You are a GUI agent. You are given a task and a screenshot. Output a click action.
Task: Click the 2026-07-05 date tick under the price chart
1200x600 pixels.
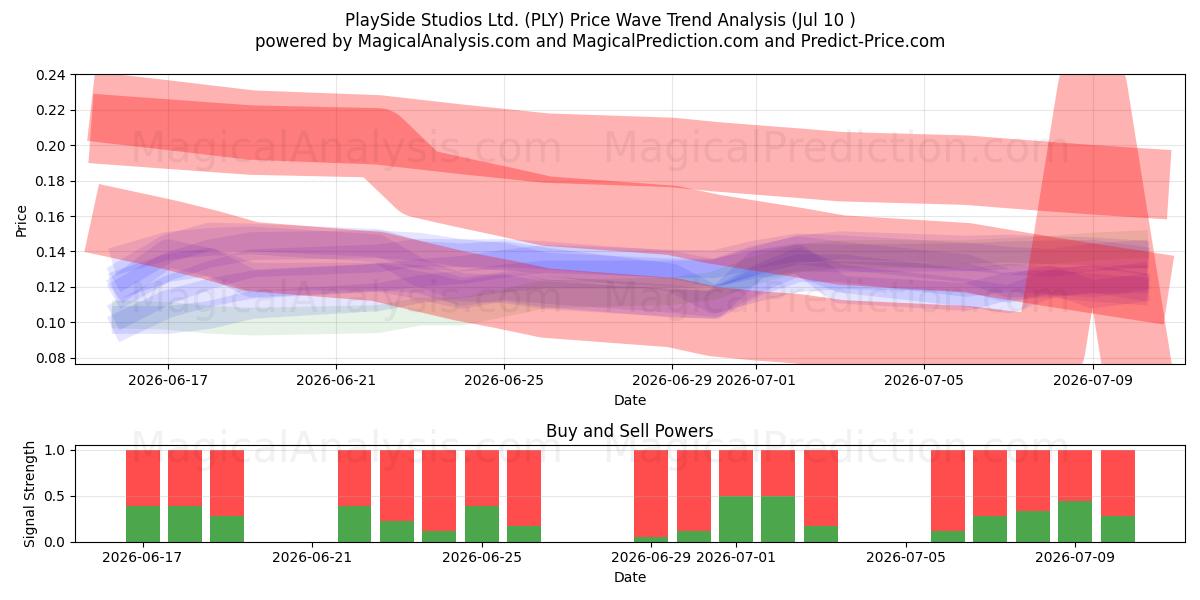pyautogui.click(x=924, y=380)
